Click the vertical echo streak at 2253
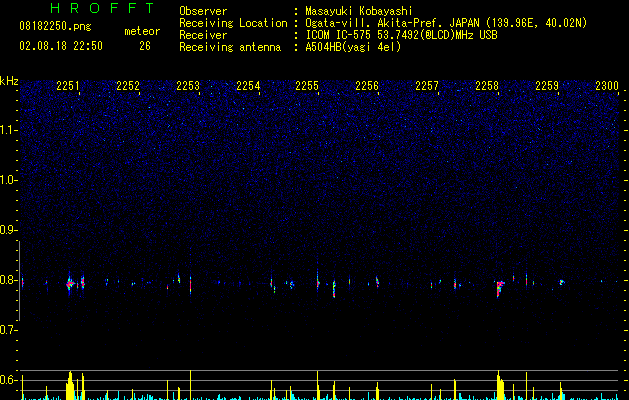Viewport: 629px width, 400px height. click(191, 285)
